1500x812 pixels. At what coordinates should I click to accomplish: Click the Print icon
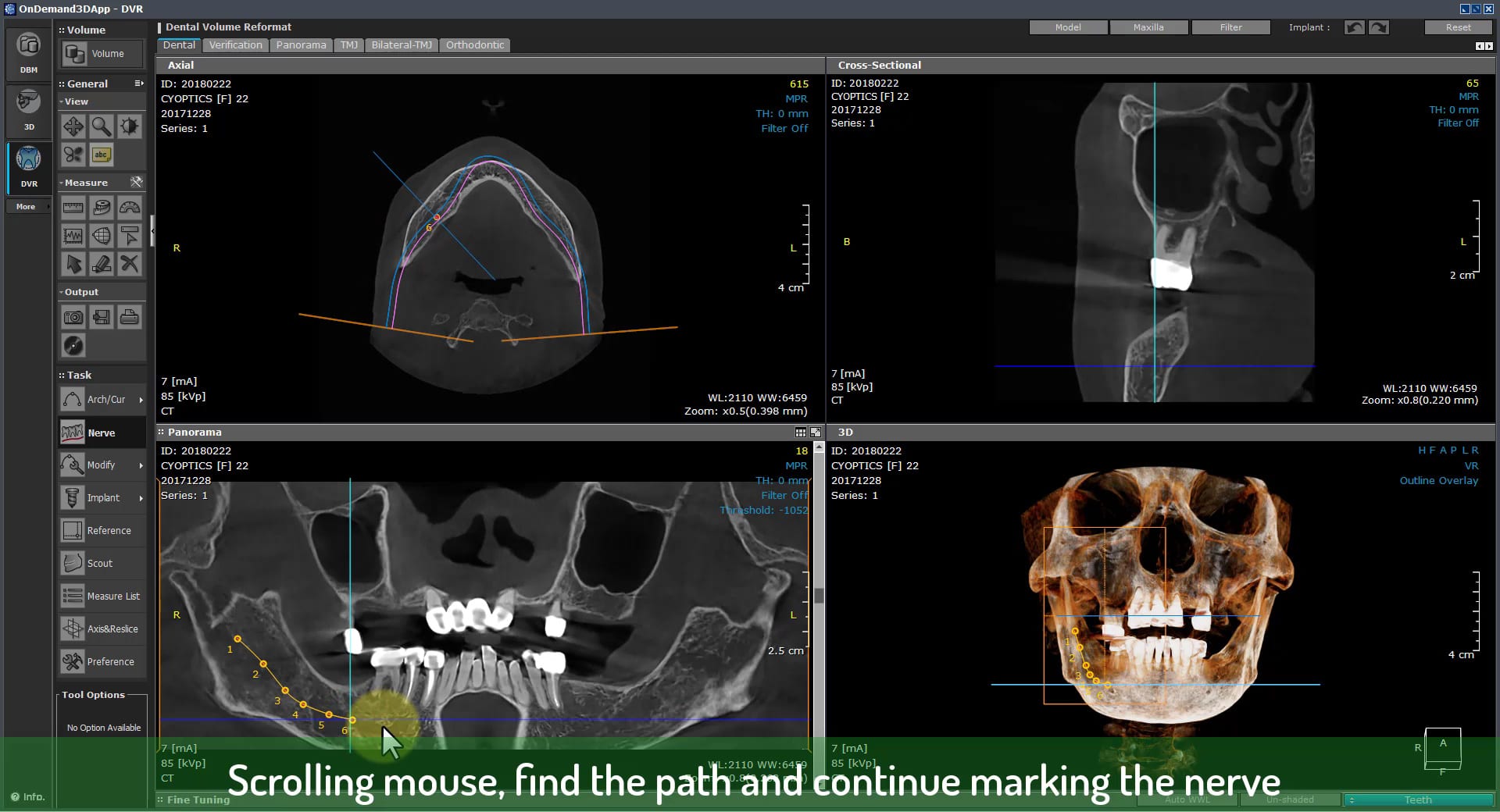pyautogui.click(x=130, y=317)
